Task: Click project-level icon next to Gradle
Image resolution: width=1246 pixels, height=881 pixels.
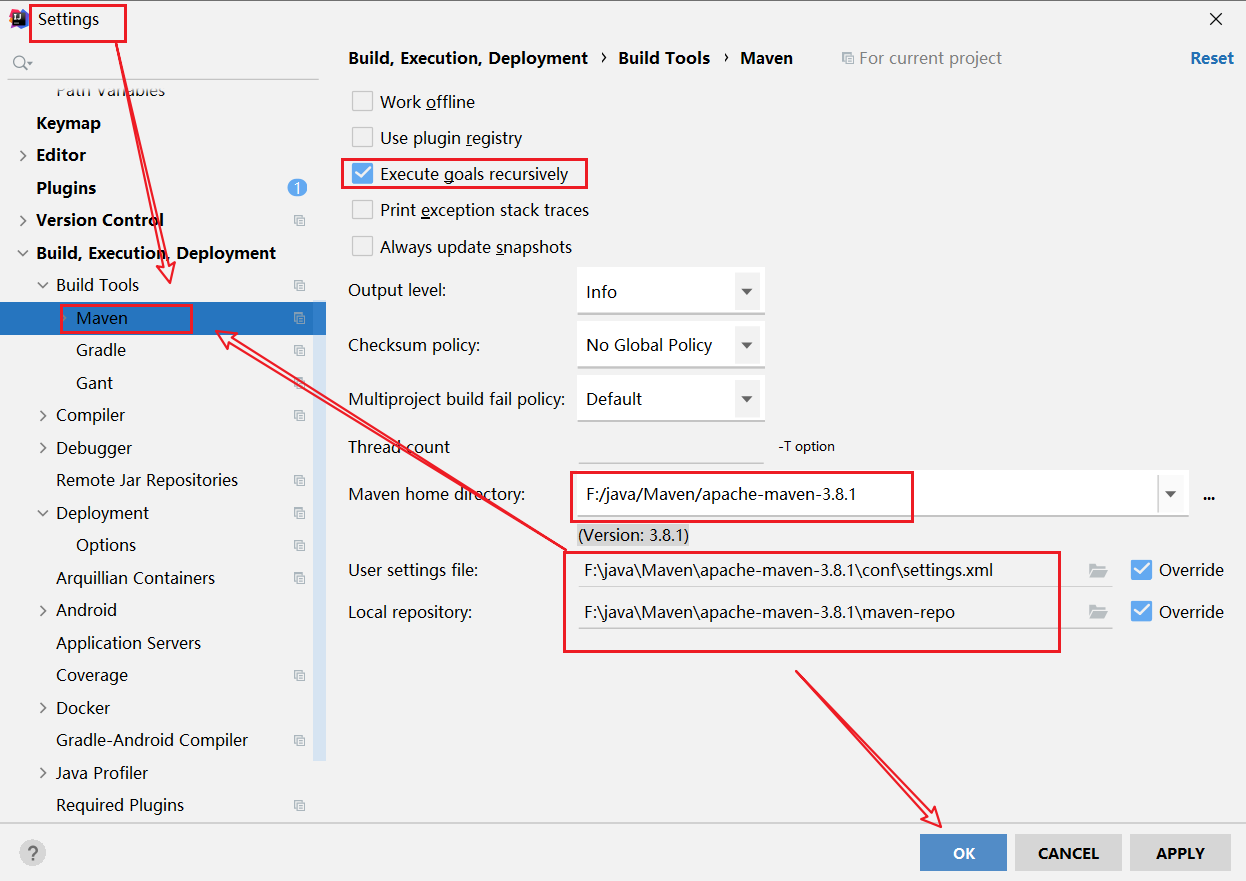Action: [x=299, y=350]
